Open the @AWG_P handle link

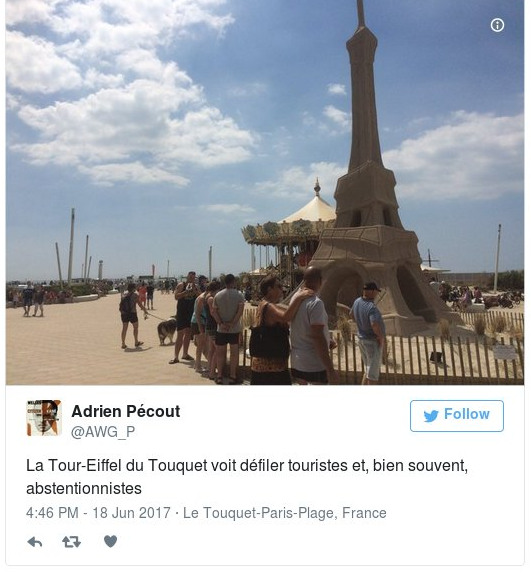tap(103, 432)
